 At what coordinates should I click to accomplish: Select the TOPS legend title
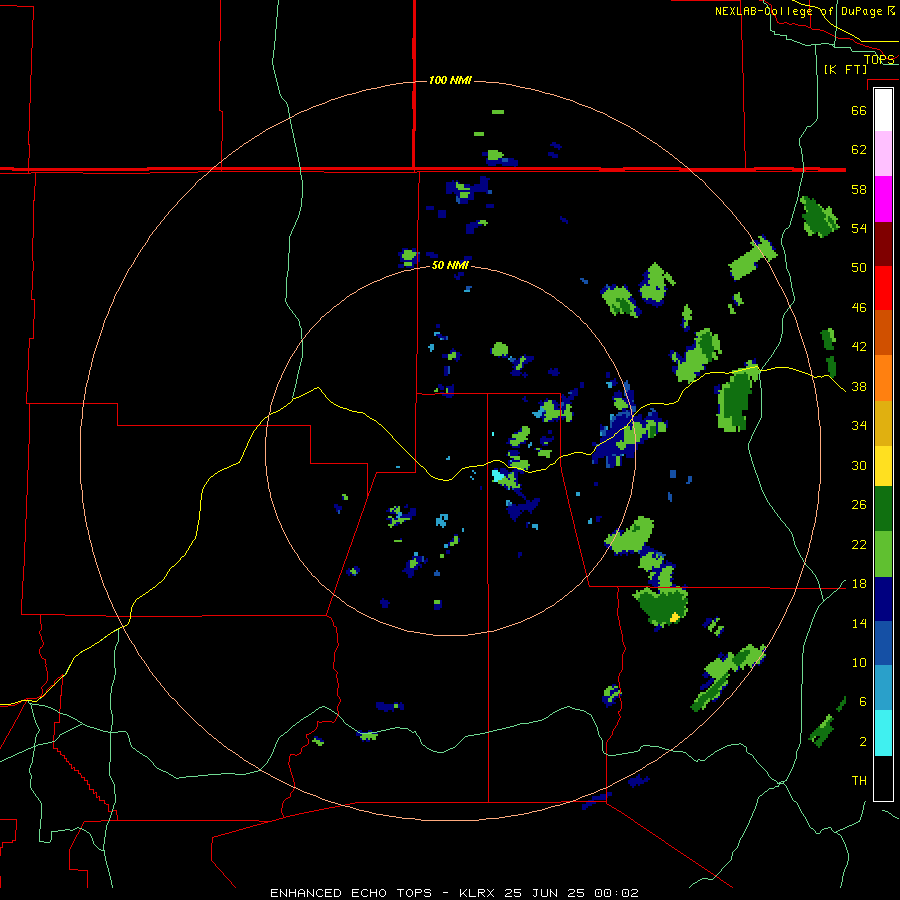[879, 59]
